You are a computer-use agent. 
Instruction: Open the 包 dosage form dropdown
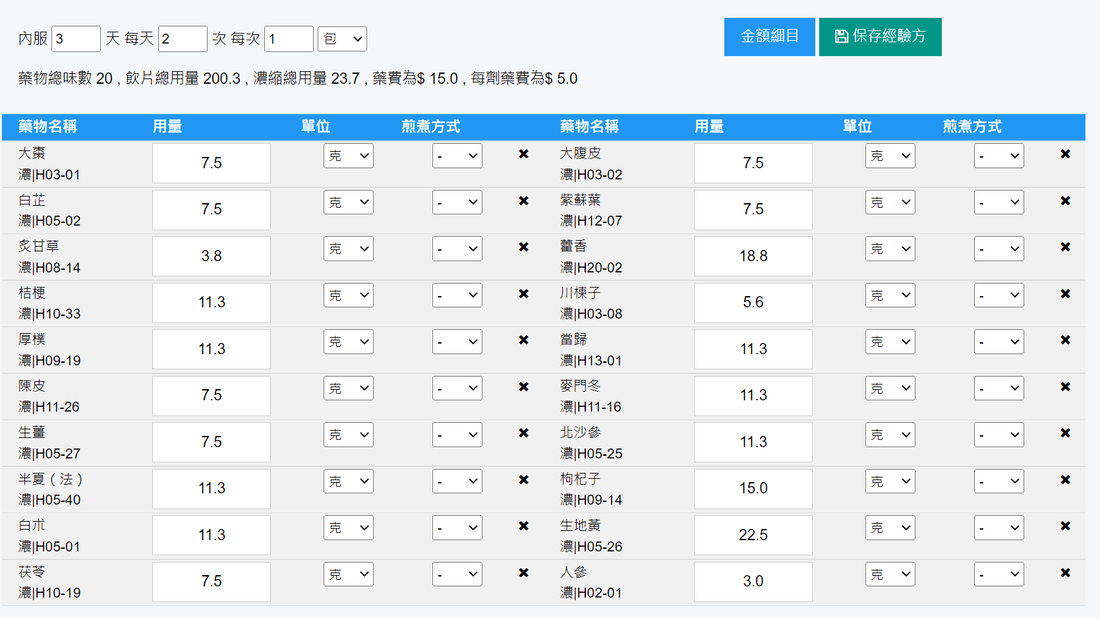click(x=342, y=39)
